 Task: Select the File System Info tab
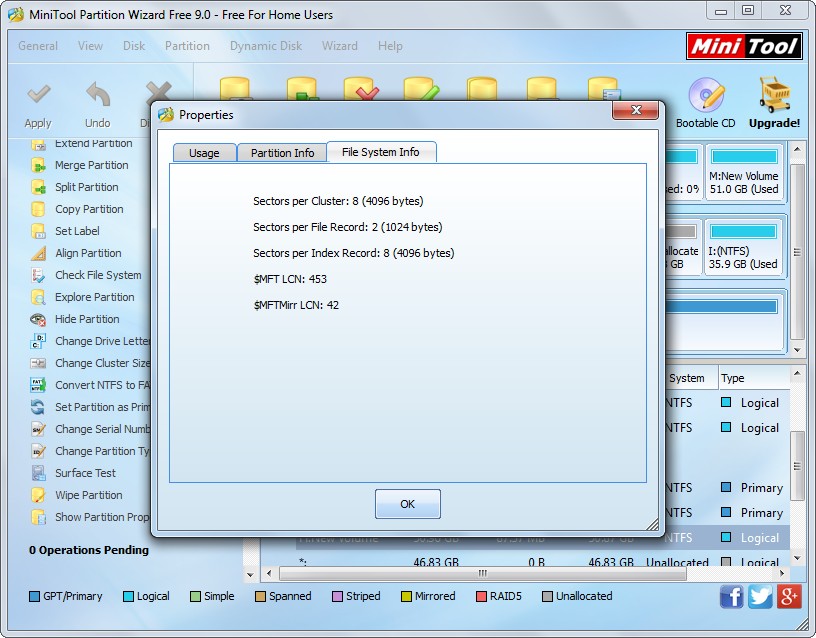click(x=381, y=152)
